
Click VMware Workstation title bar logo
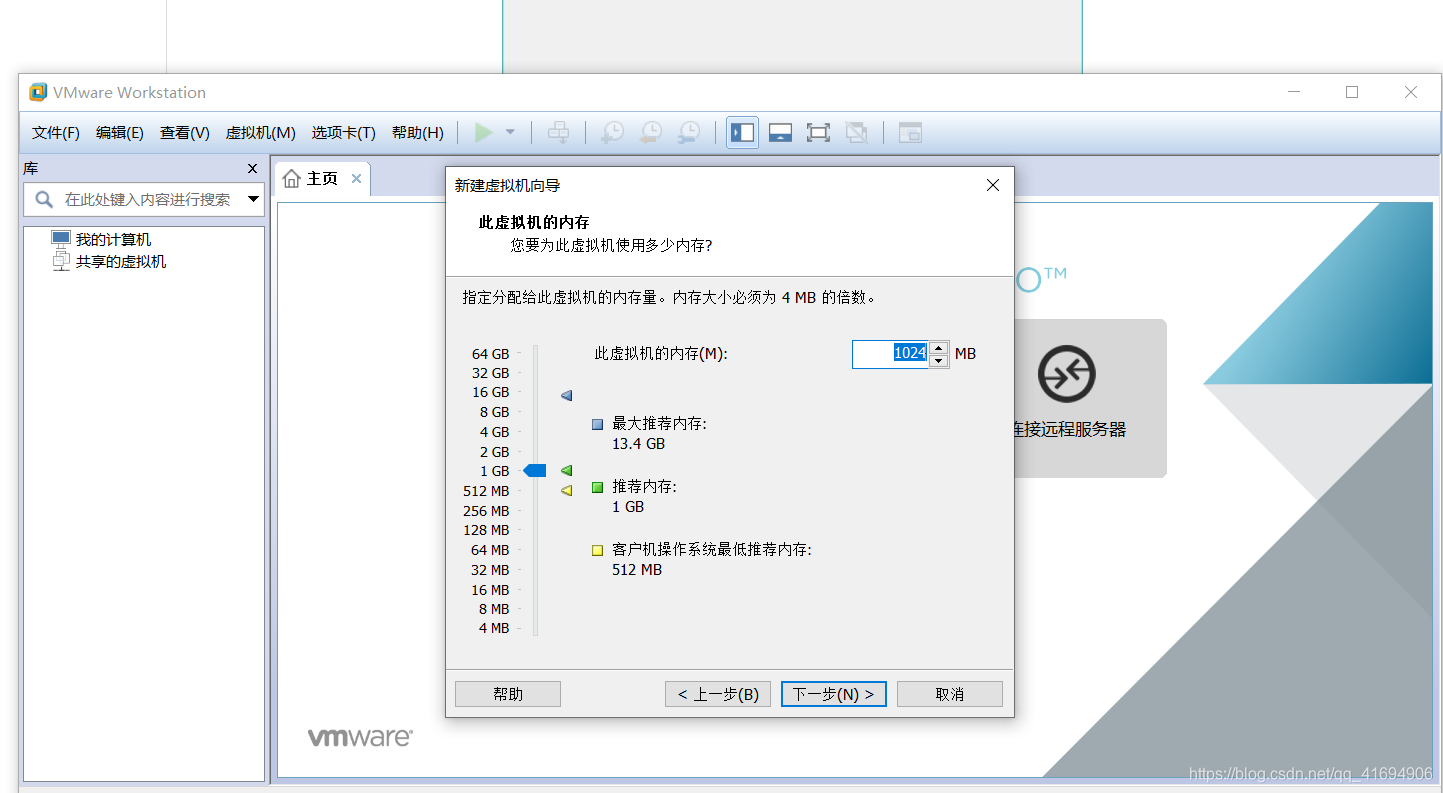[38, 92]
